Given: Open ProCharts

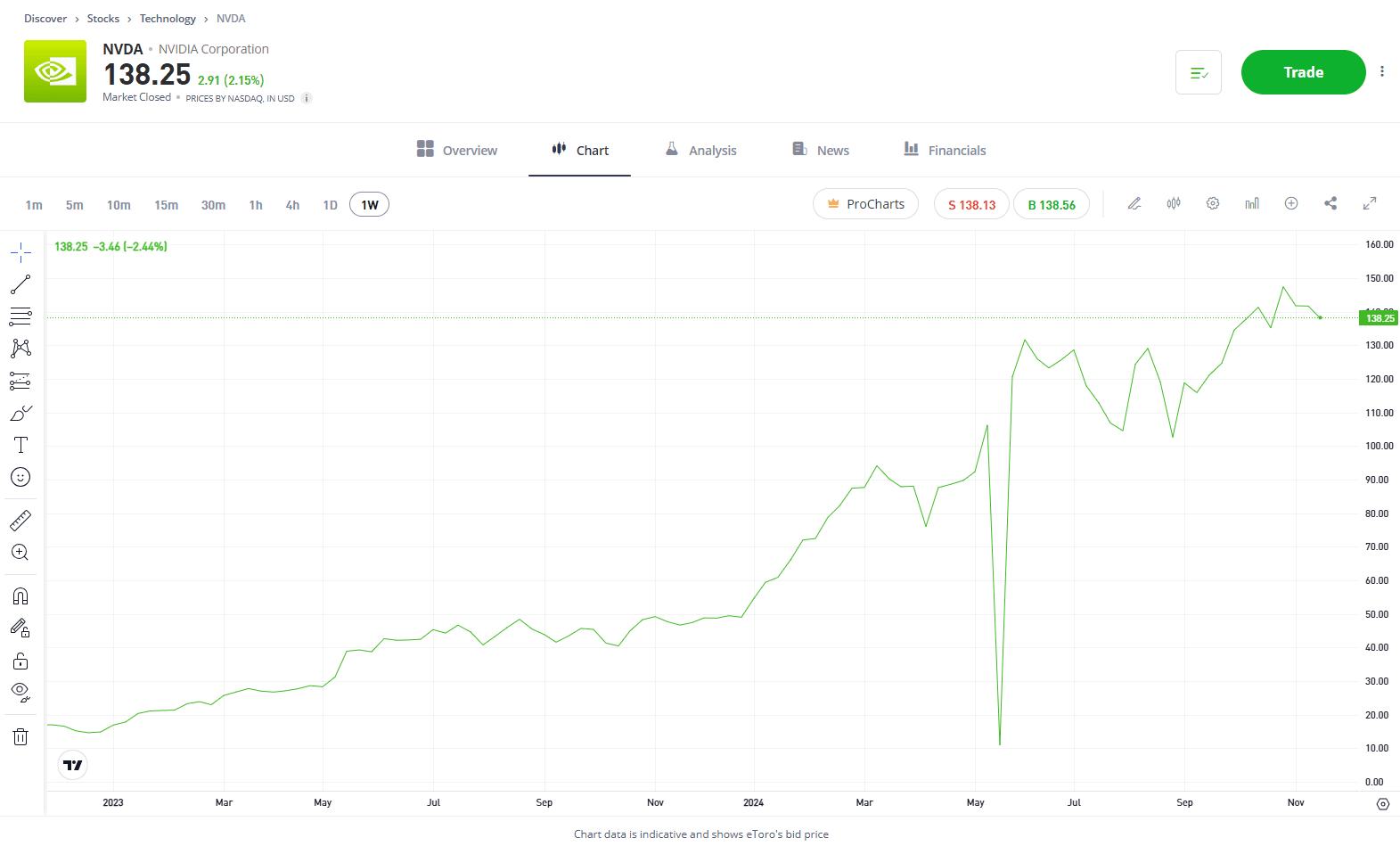Looking at the screenshot, I should pos(865,204).
